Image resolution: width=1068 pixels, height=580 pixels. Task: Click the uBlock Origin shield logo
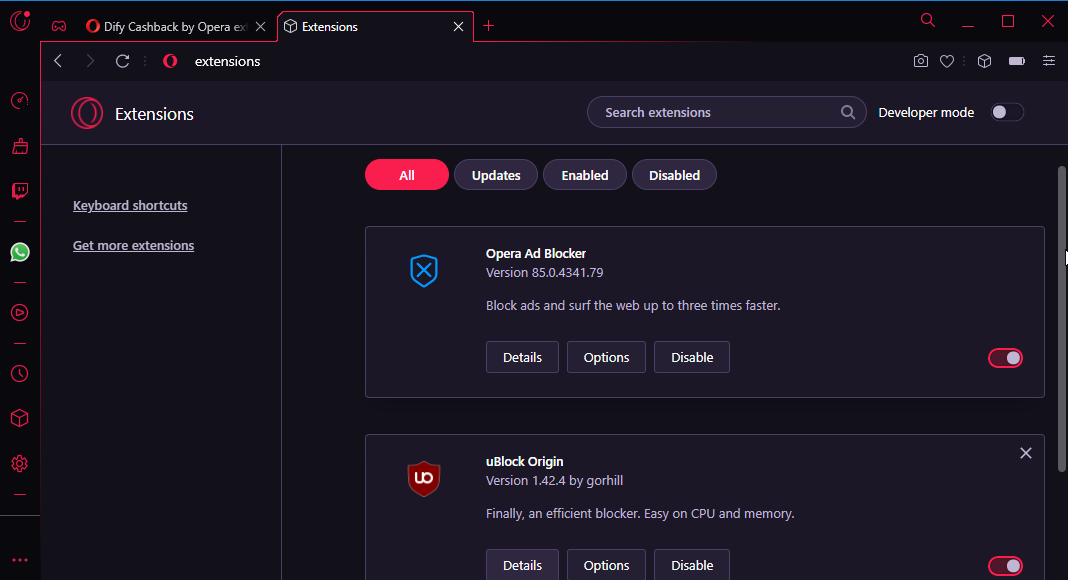[x=424, y=479]
